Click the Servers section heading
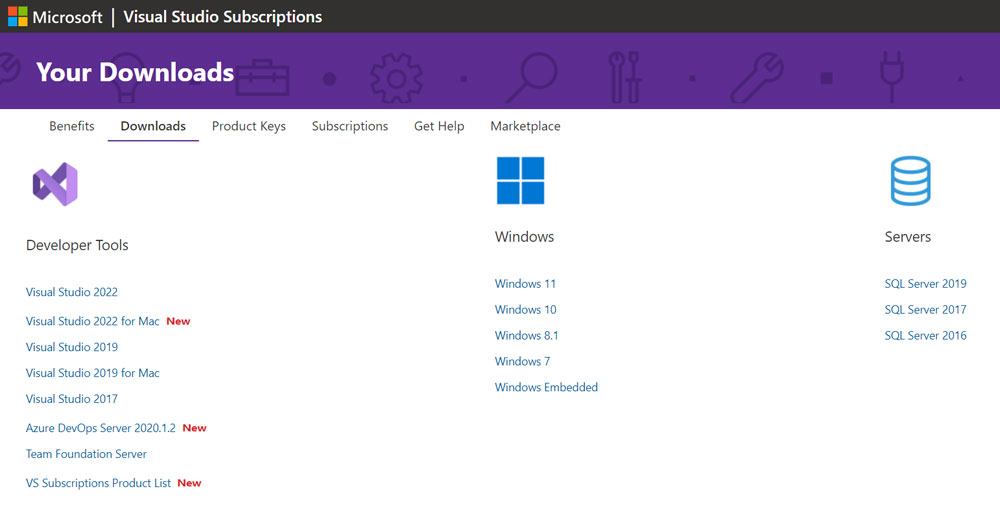This screenshot has height=523, width=1000. point(908,237)
